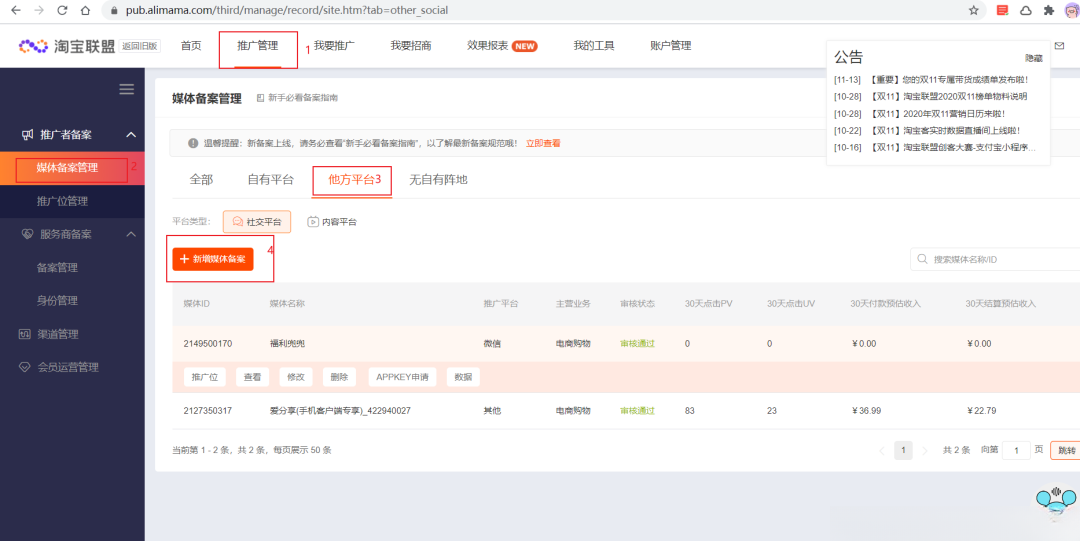The width and height of the screenshot is (1080, 541).
Task: Hide the 公告 announcement panel
Action: click(1034, 59)
